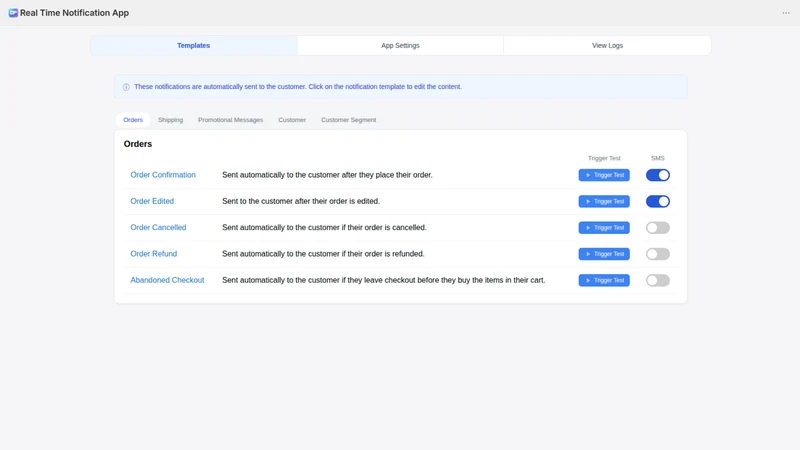
Task: Disable SMS for Order Confirmation
Action: (x=658, y=175)
